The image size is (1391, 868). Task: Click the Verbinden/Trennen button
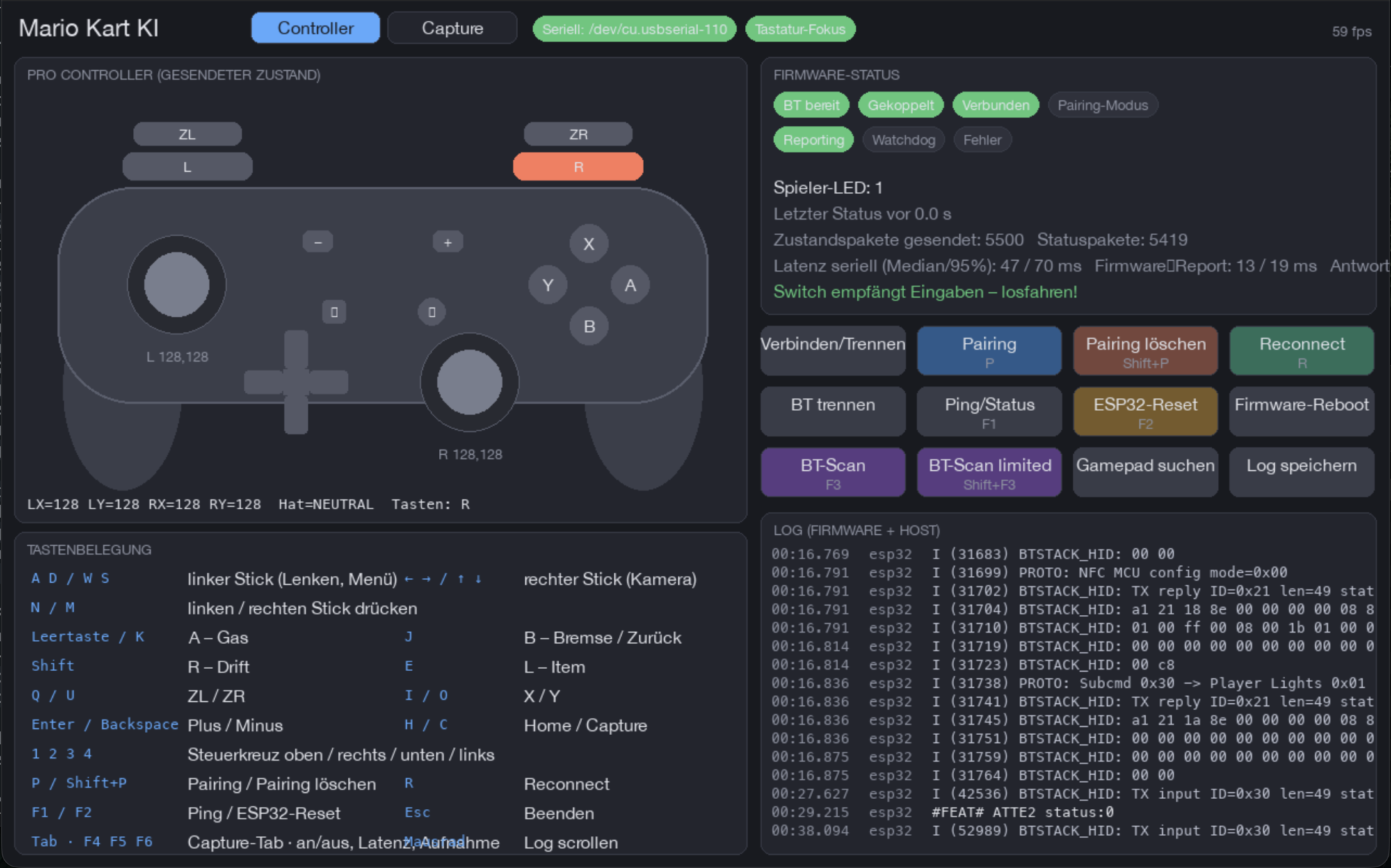833,351
